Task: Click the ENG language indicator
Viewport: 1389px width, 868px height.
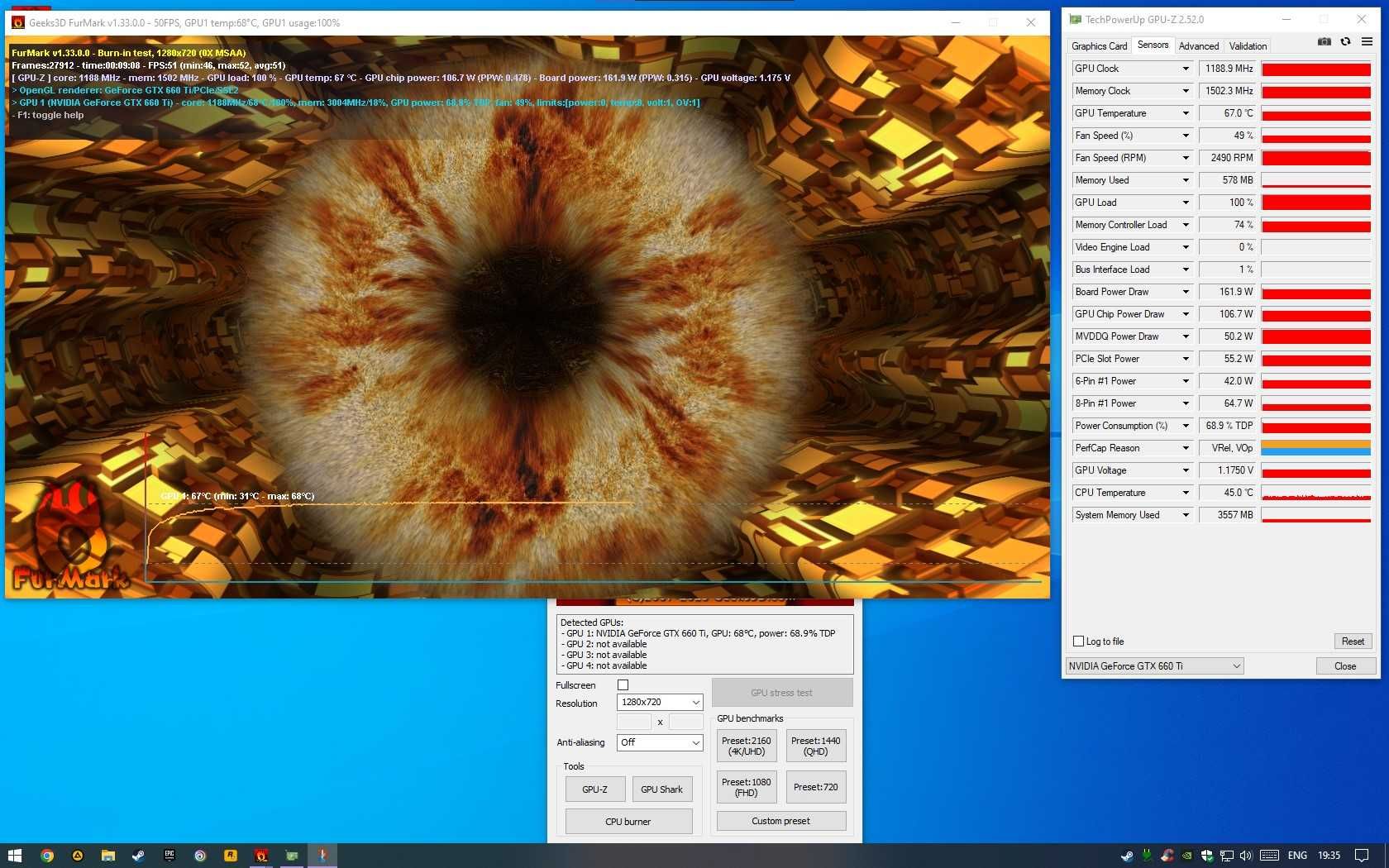Action: tap(1297, 856)
